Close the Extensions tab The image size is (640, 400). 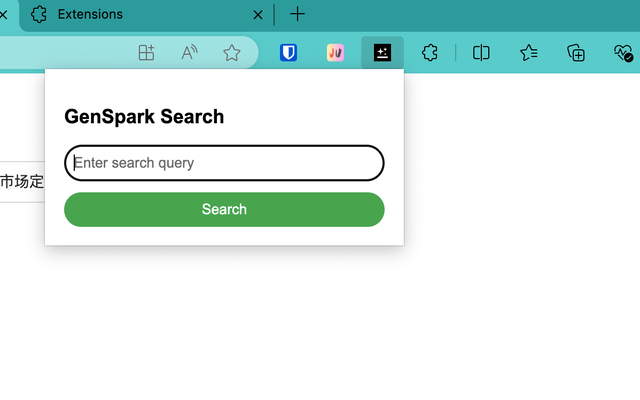[x=258, y=15]
